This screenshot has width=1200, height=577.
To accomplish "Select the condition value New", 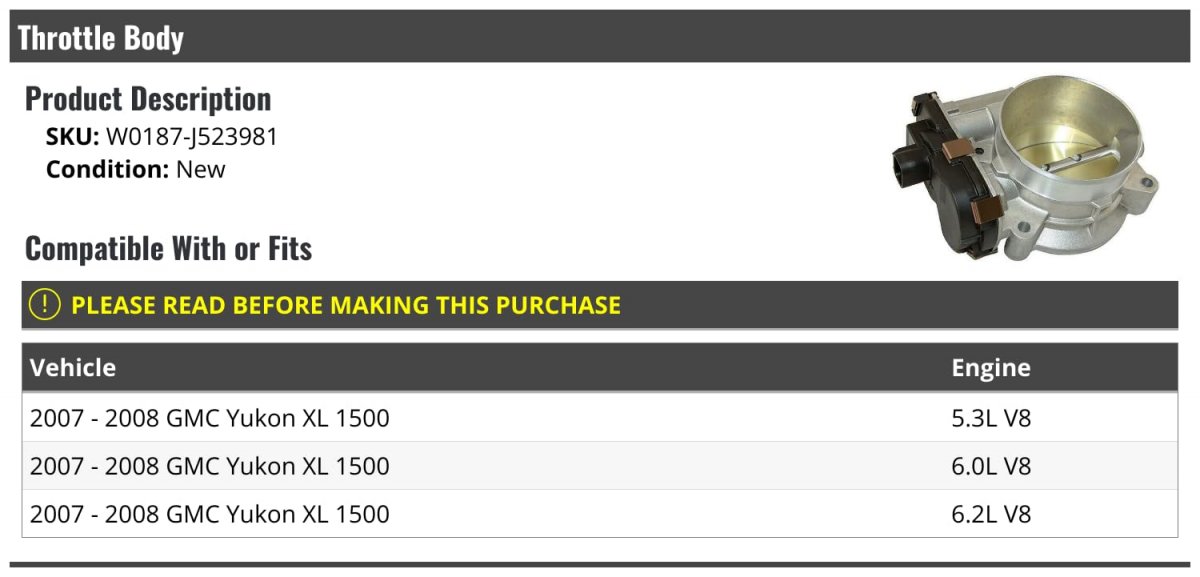I will (201, 169).
